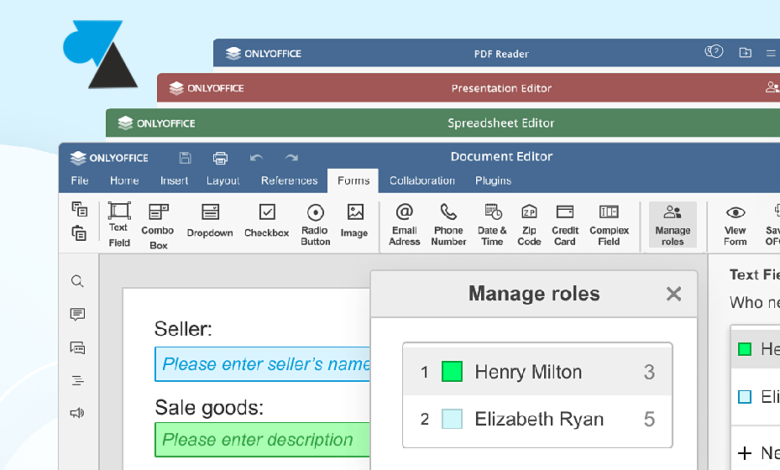Click the Save icon in Document Editor
Screen dimensions: 780x470
pos(185,158)
